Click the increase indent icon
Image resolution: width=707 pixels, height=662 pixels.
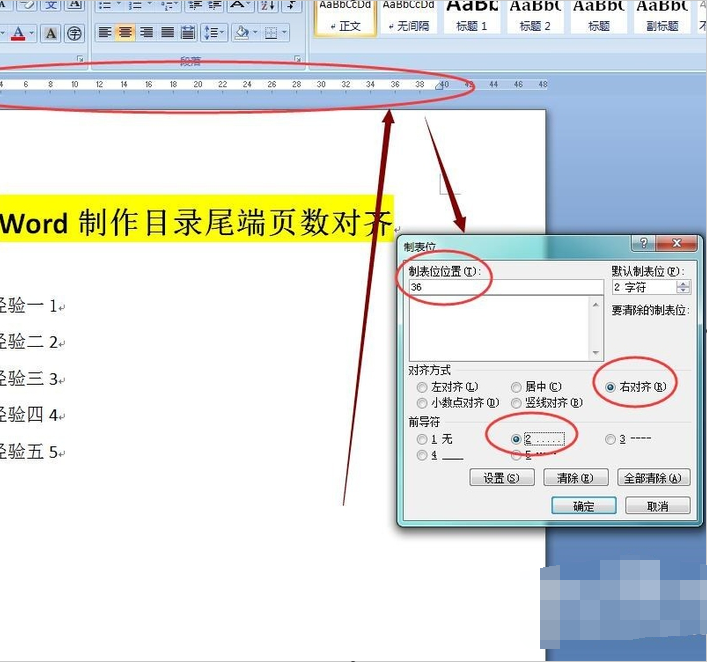point(215,5)
